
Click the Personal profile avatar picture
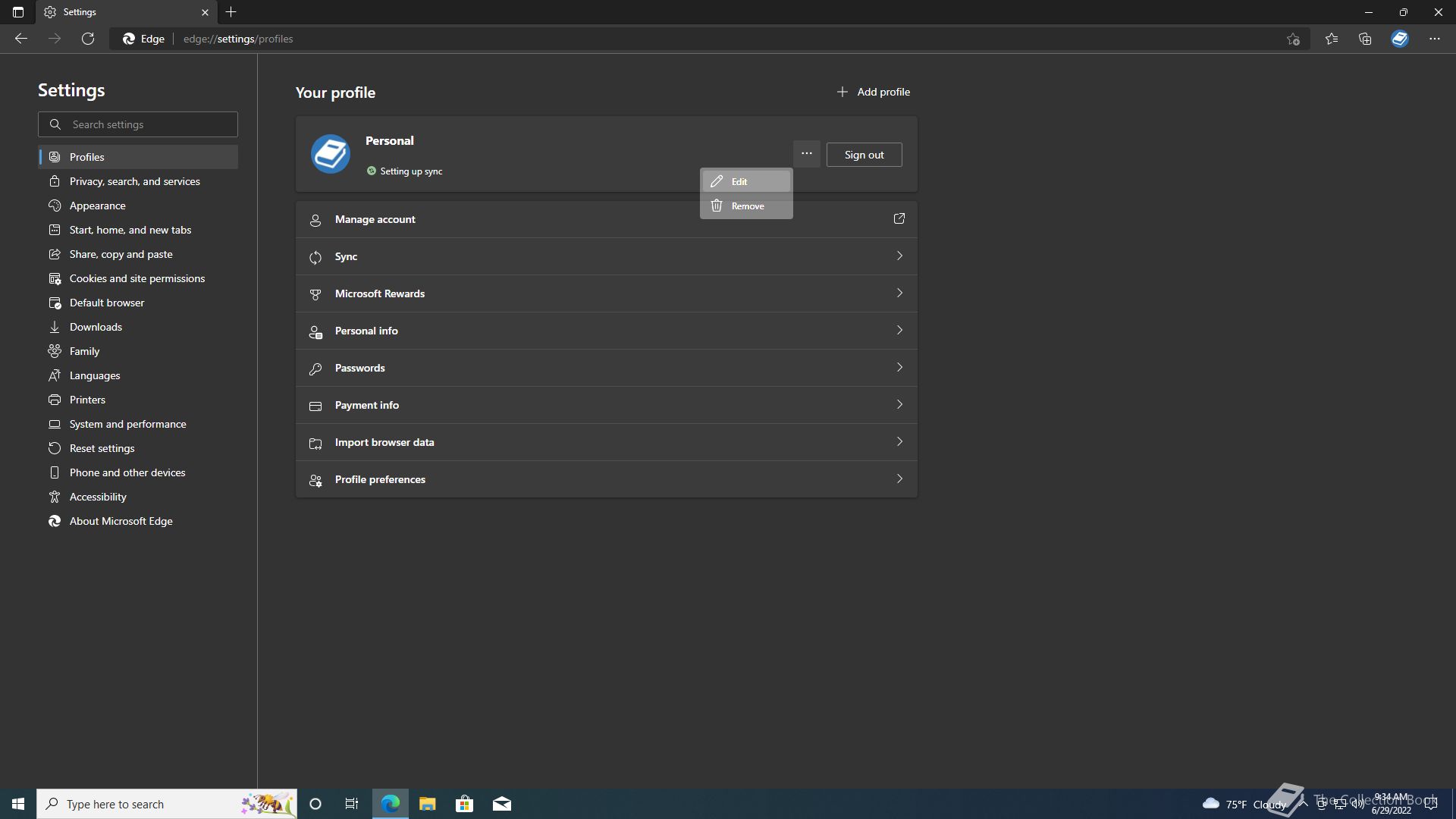[x=331, y=154]
